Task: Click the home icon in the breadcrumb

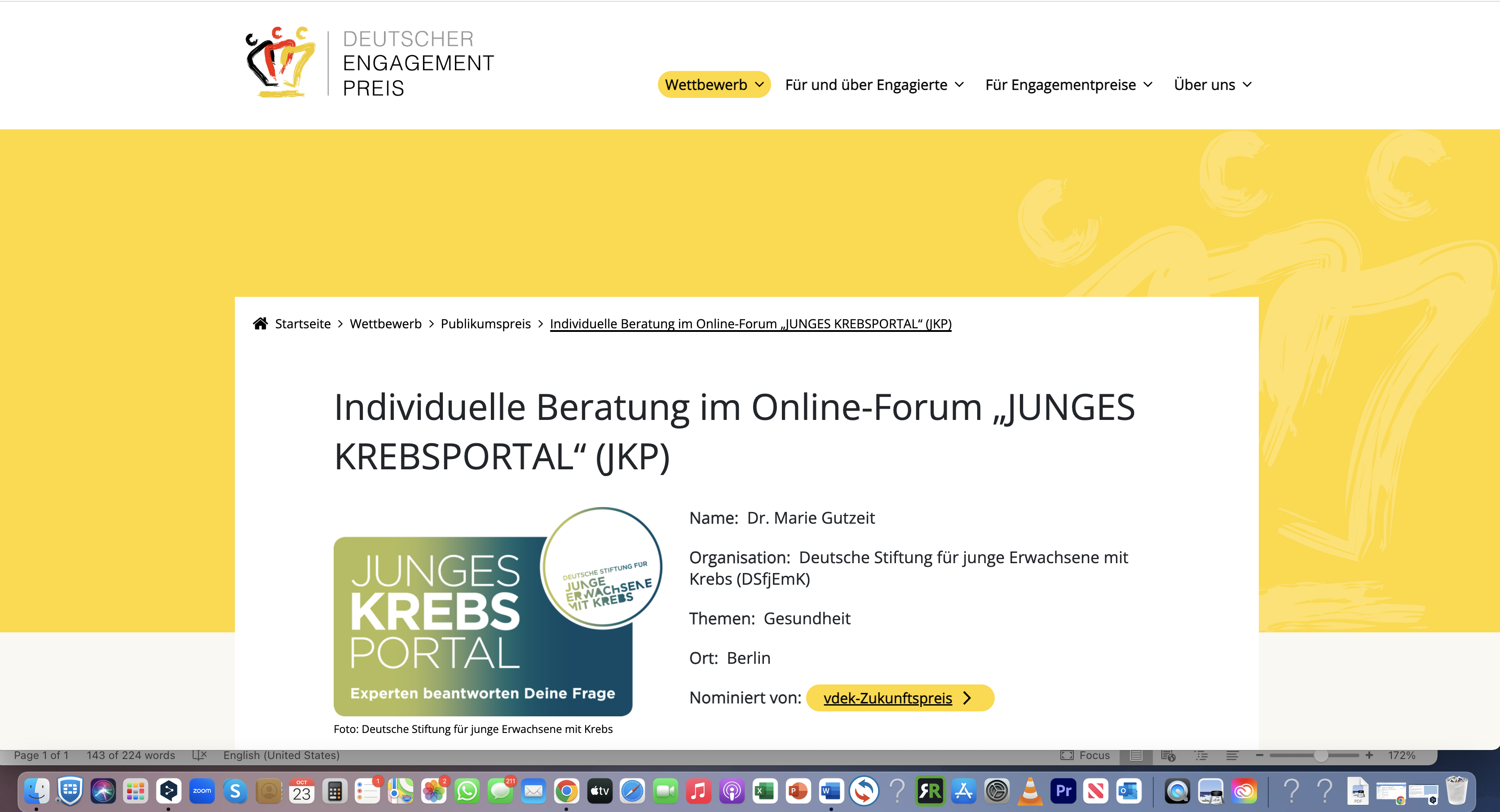Action: 260,323
